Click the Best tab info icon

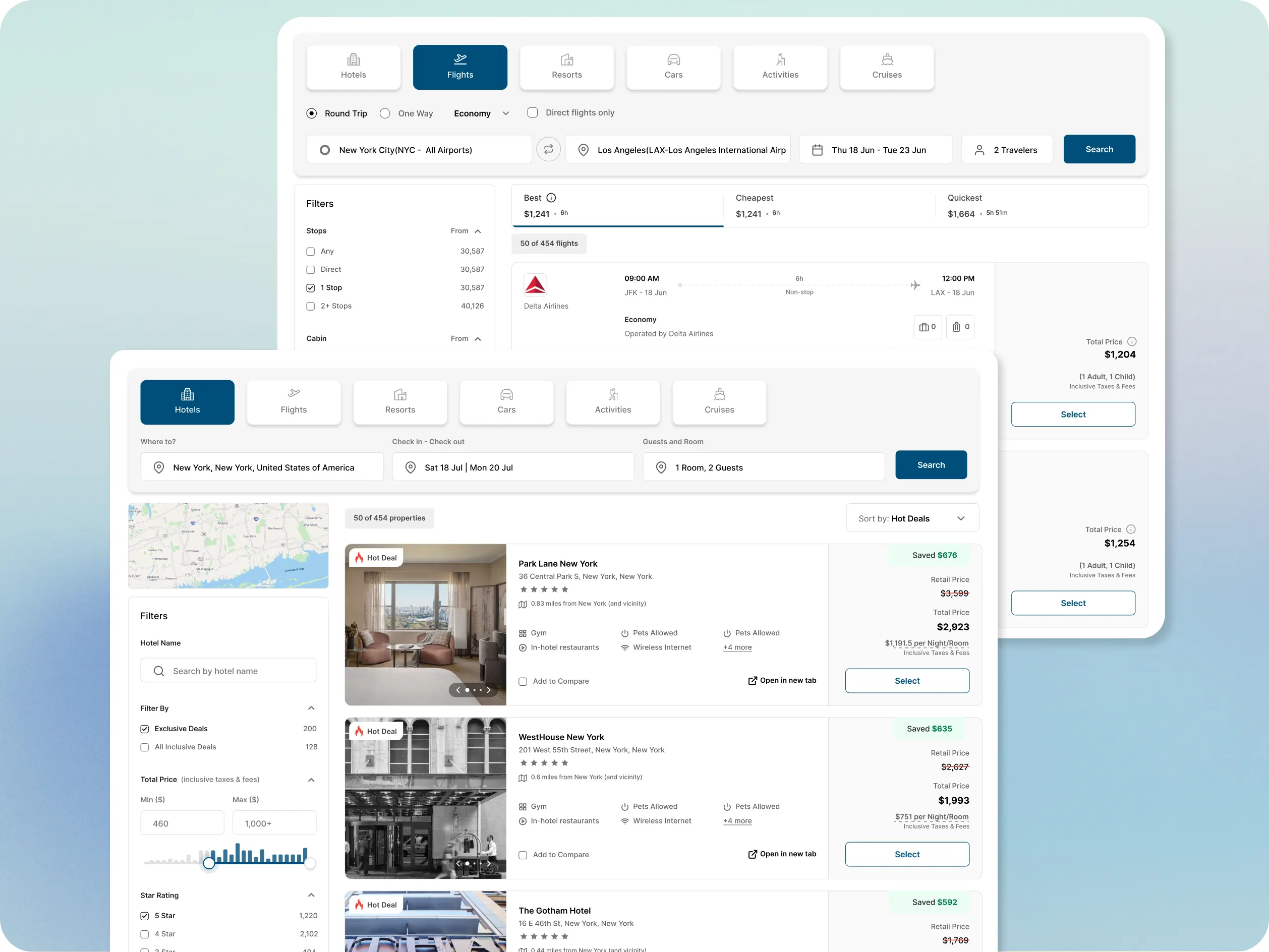click(551, 198)
